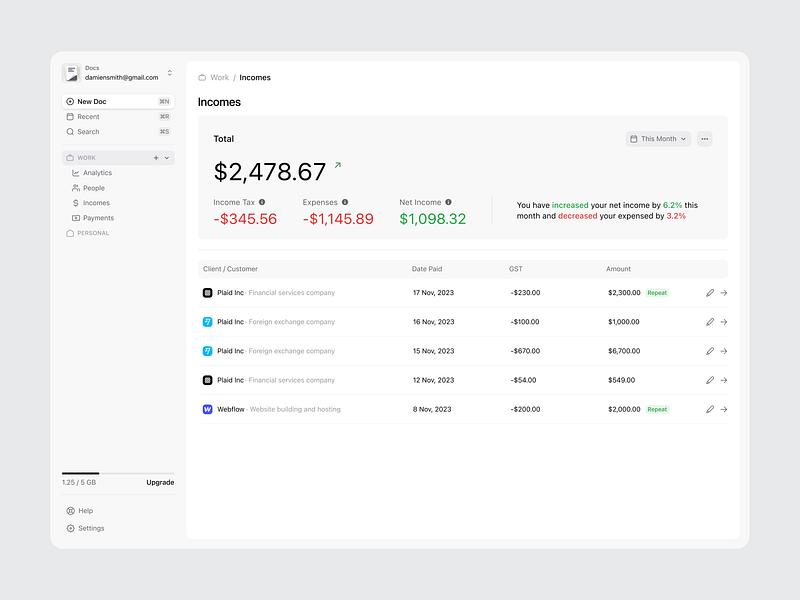Viewport: 800px width, 600px height.
Task: Edit the Webflow income entry
Action: pyautogui.click(x=710, y=409)
